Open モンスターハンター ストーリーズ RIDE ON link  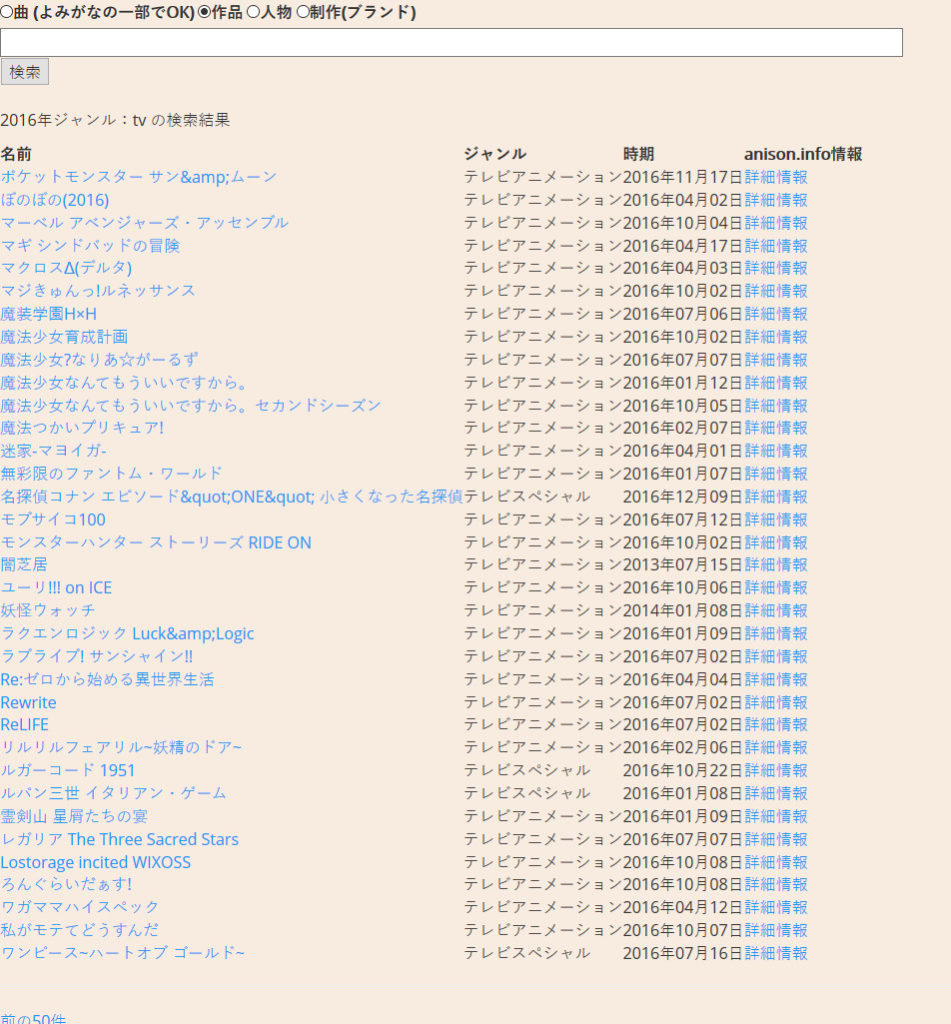coord(156,543)
